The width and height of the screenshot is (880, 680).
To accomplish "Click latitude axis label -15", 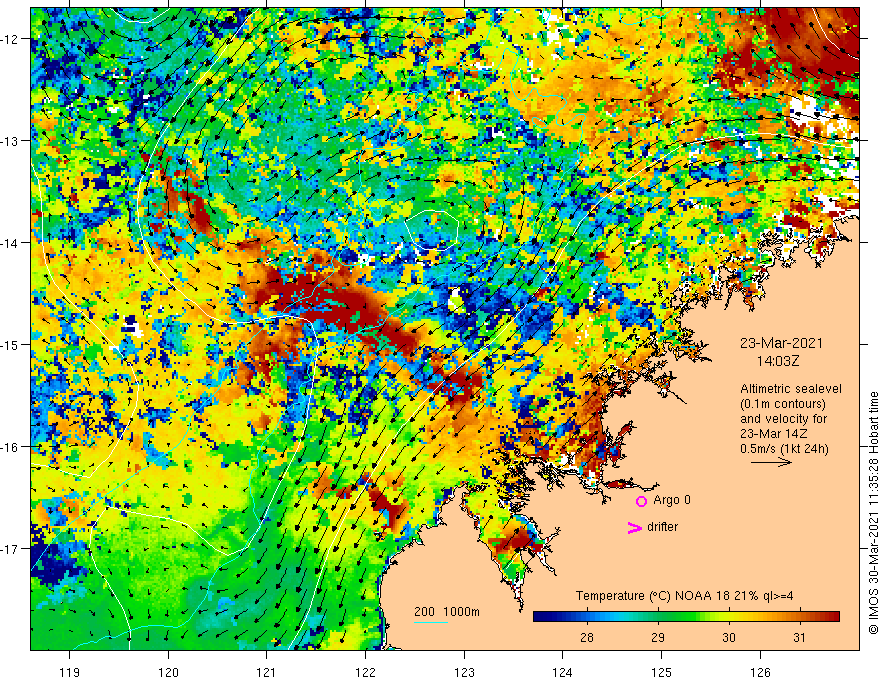I will point(11,345).
